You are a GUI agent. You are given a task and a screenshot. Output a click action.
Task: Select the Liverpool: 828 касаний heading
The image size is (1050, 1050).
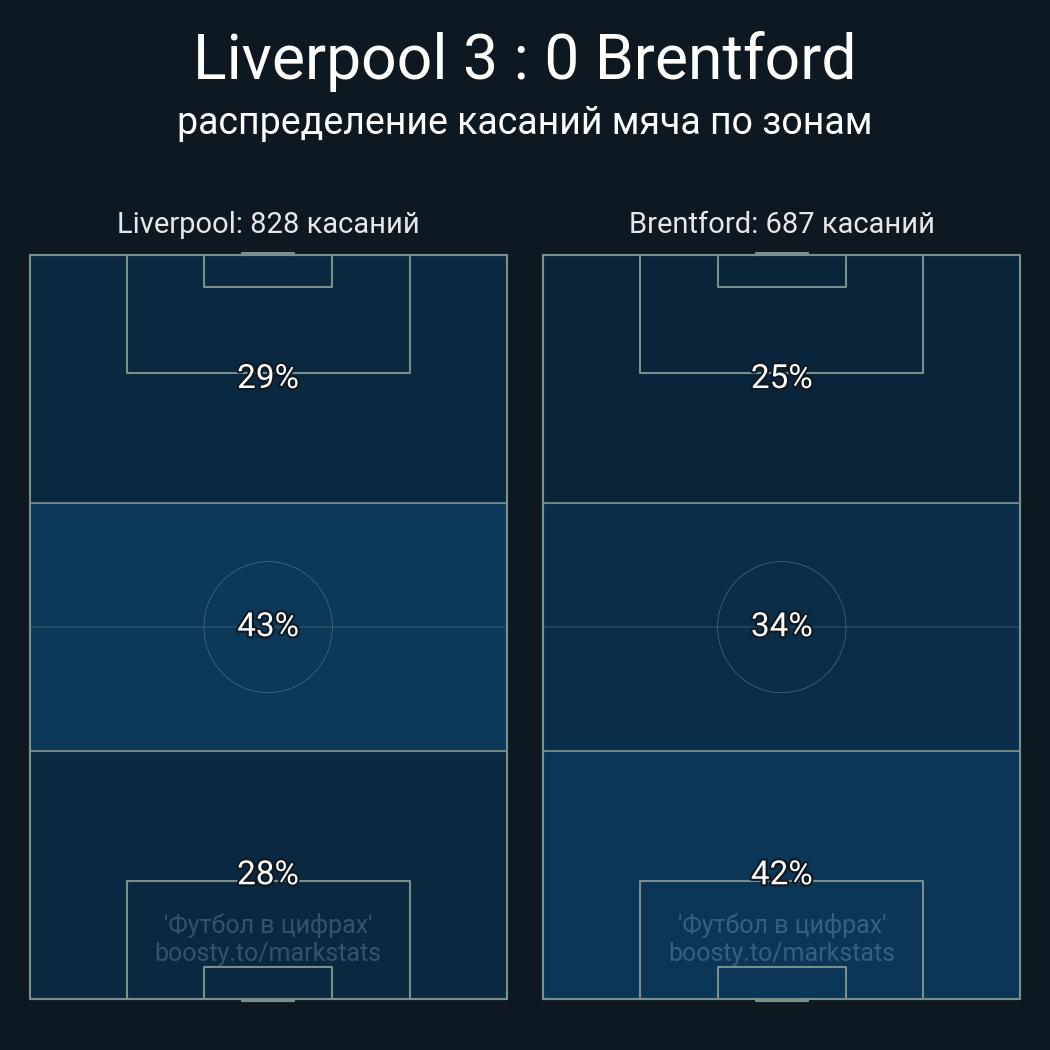click(268, 223)
